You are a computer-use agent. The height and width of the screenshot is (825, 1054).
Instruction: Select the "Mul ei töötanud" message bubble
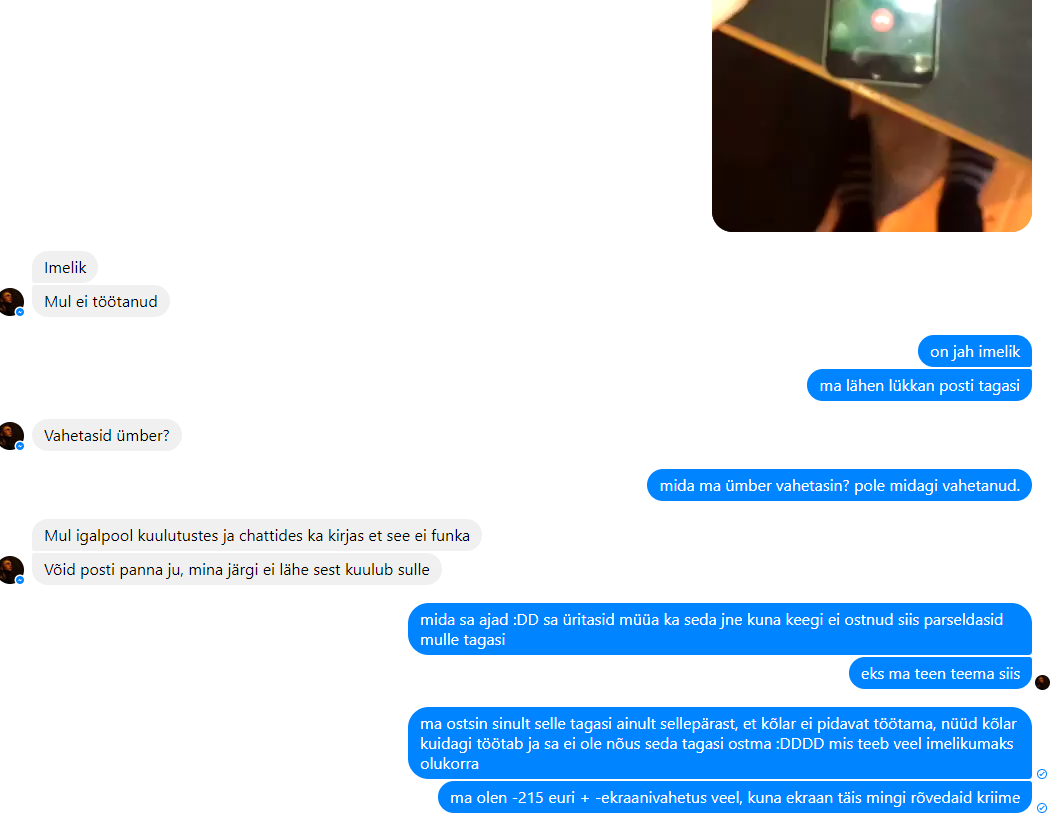tap(101, 301)
